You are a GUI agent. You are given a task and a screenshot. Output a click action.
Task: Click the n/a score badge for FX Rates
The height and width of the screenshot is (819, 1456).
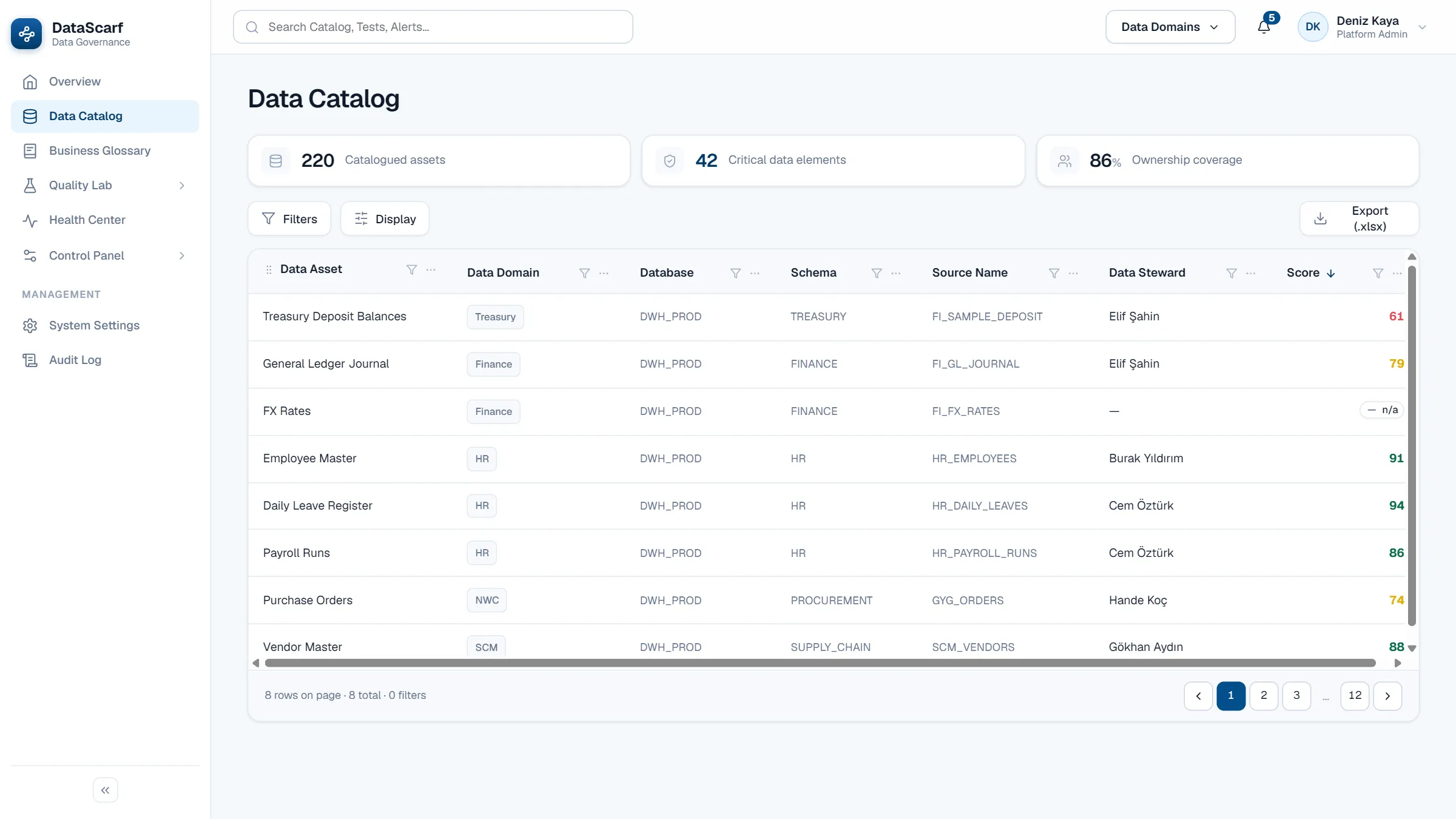coord(1381,410)
